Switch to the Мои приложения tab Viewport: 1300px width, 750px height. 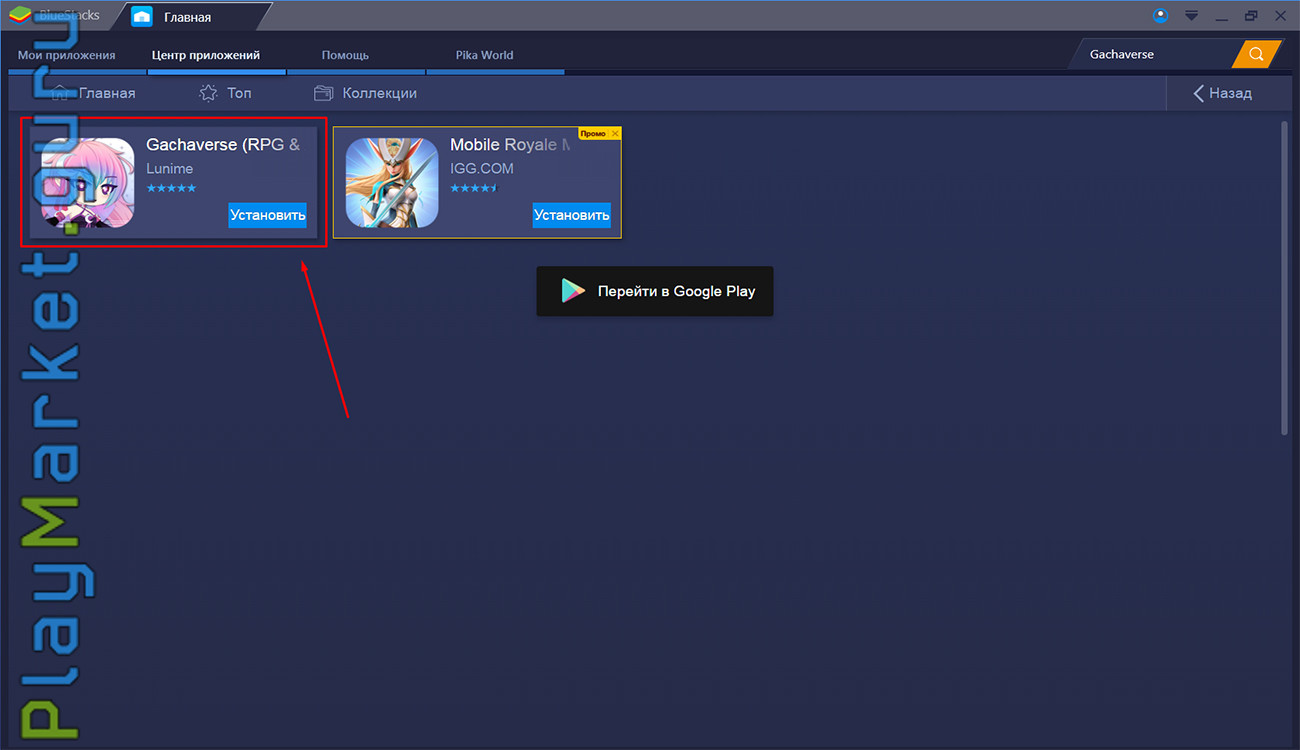[67, 55]
